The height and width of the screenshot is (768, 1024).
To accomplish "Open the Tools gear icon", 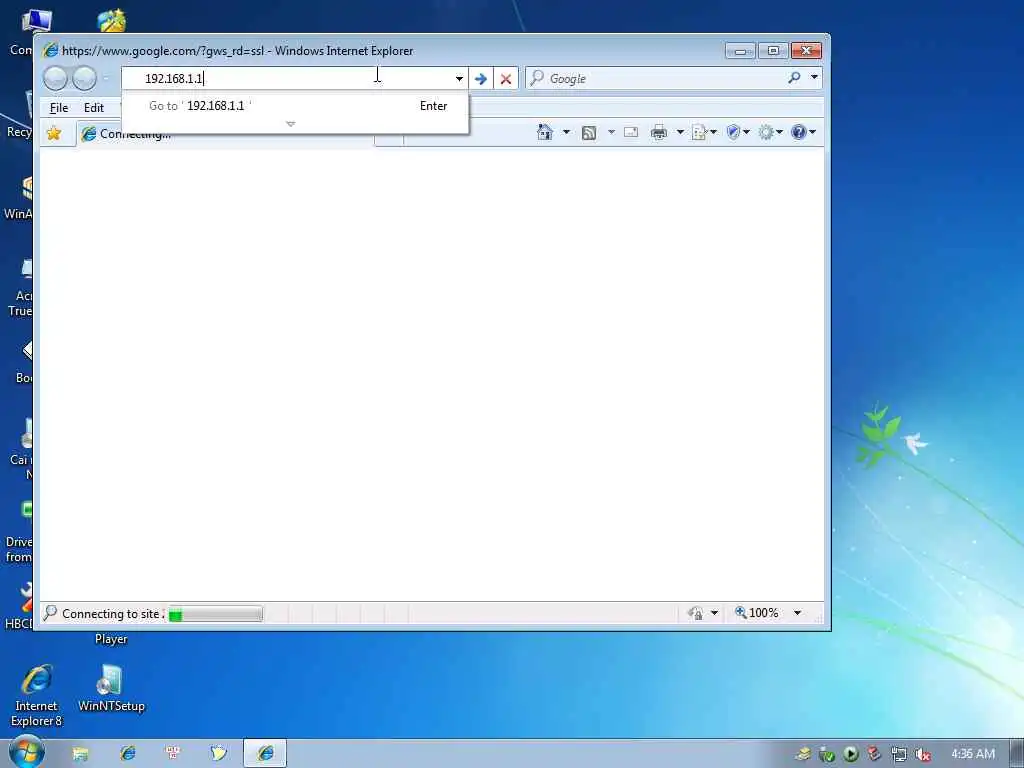I will point(766,133).
